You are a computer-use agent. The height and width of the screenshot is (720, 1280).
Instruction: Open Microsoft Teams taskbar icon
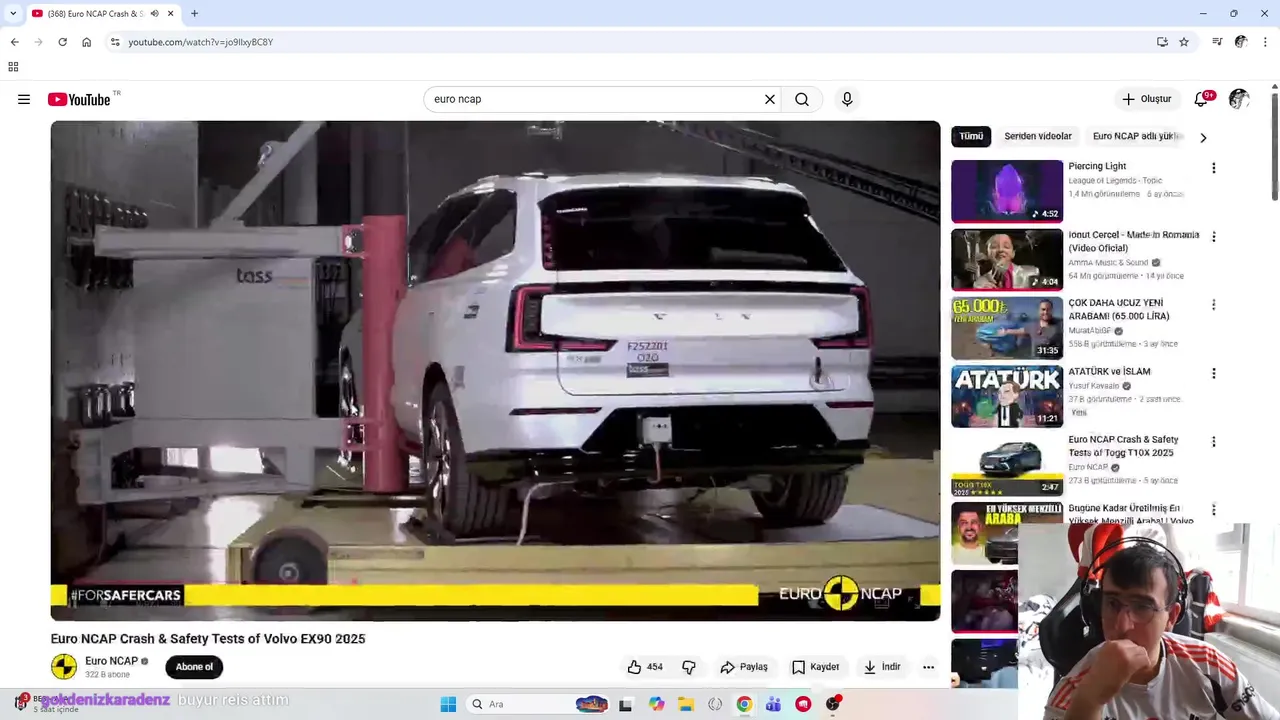tap(773, 704)
